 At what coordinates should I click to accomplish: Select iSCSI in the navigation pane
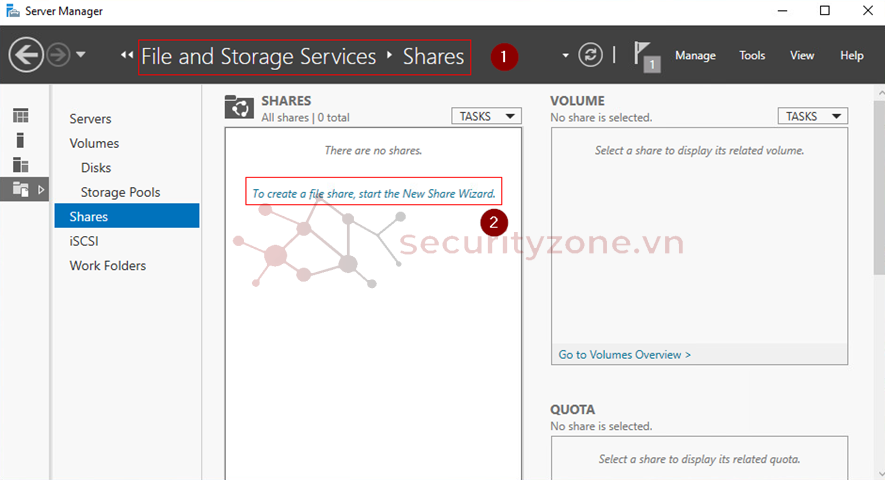point(84,241)
